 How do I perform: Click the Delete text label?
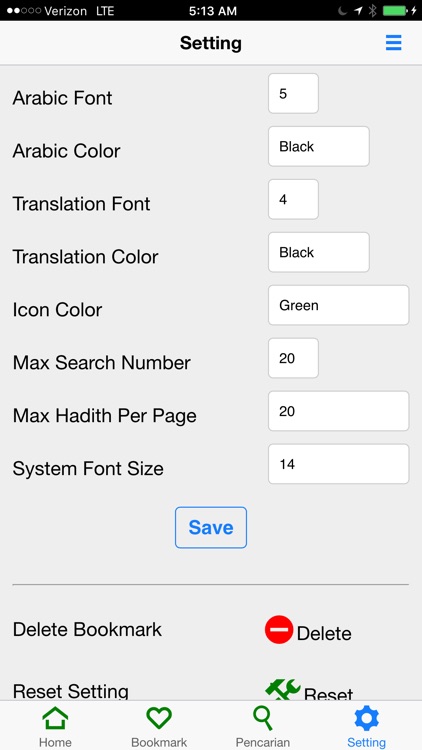324,633
